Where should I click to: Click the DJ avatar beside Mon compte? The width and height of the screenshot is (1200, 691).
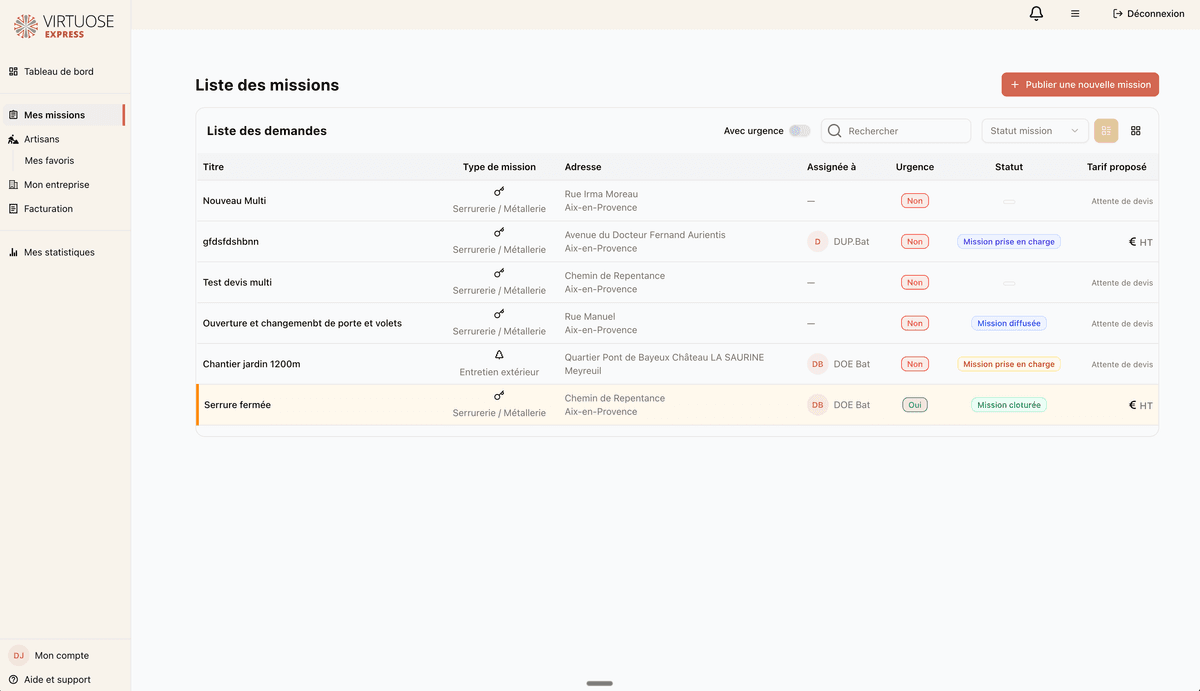tap(18, 656)
